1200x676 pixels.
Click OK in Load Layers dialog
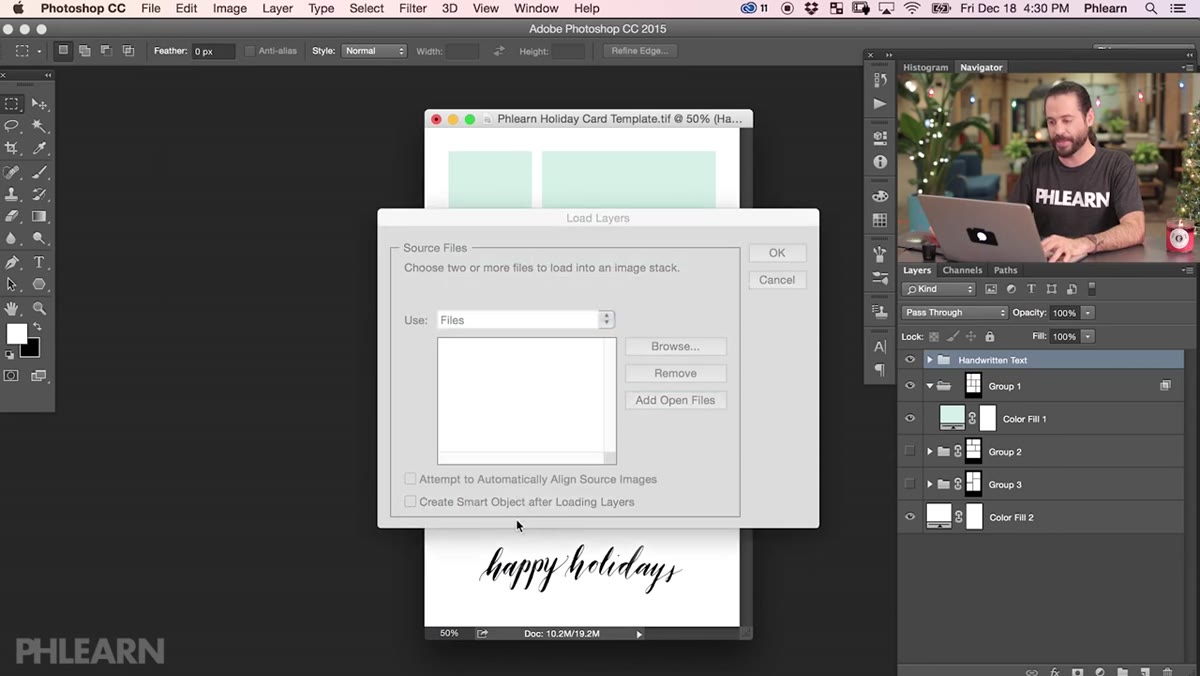pos(777,253)
